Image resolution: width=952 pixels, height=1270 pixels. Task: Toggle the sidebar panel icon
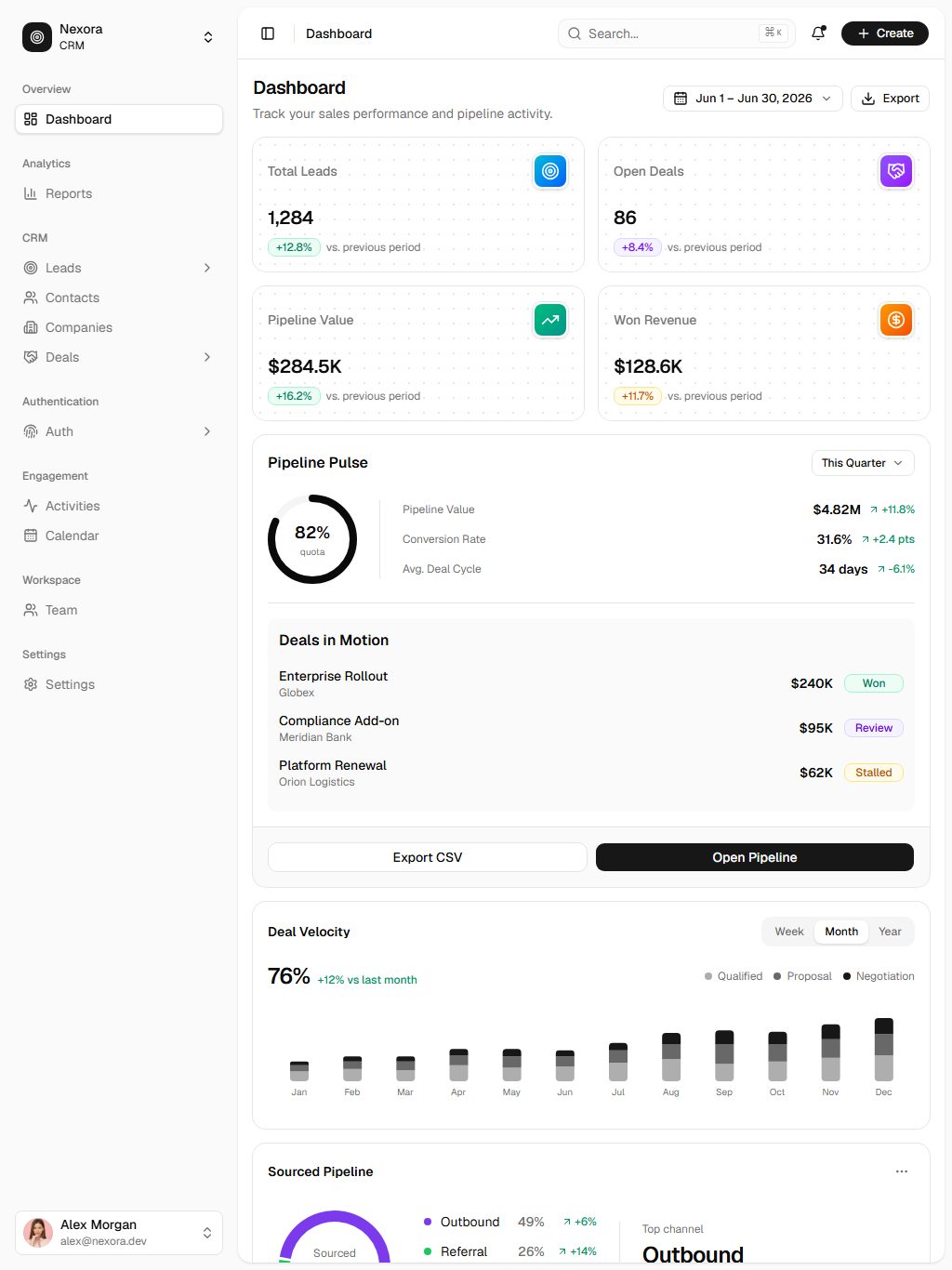tap(268, 33)
